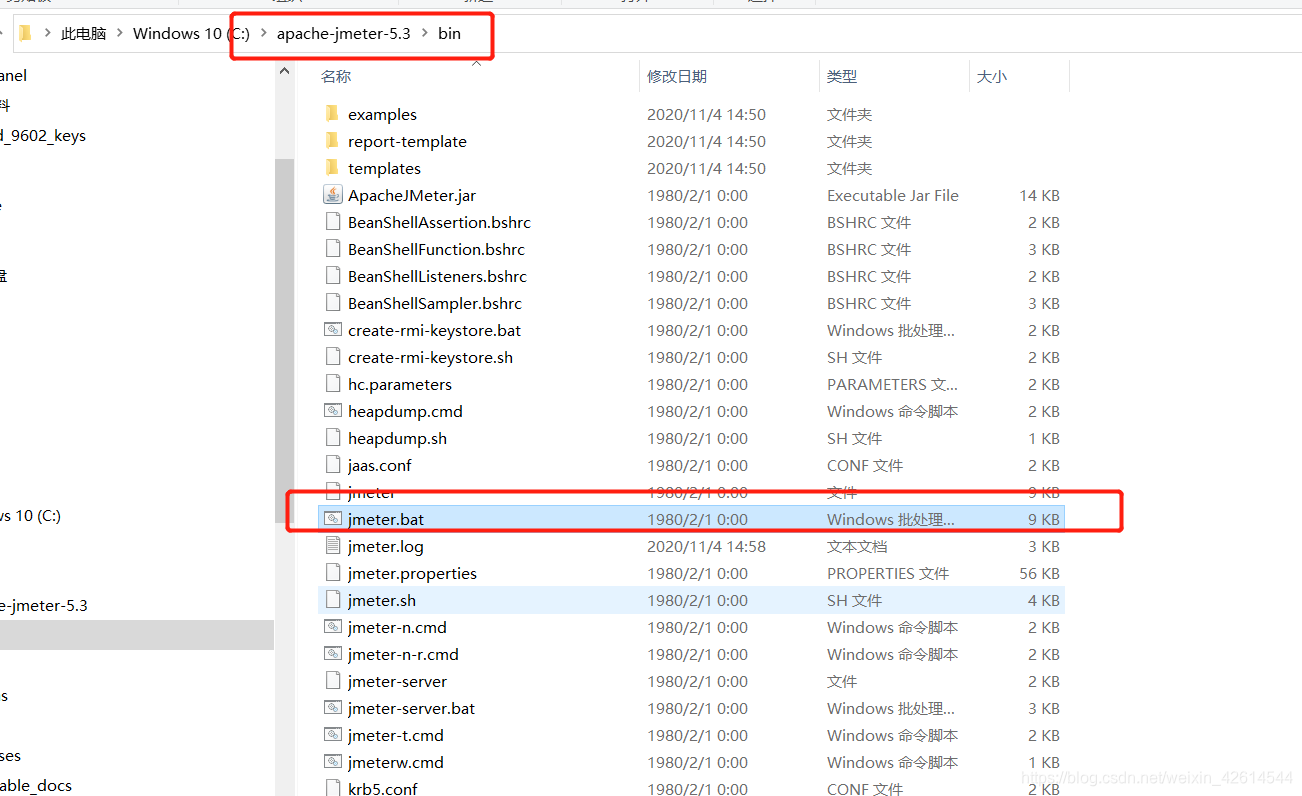Expand the chevron after 此电脑 in breadcrumb
Viewport: 1302px width, 796px height.
(120, 33)
